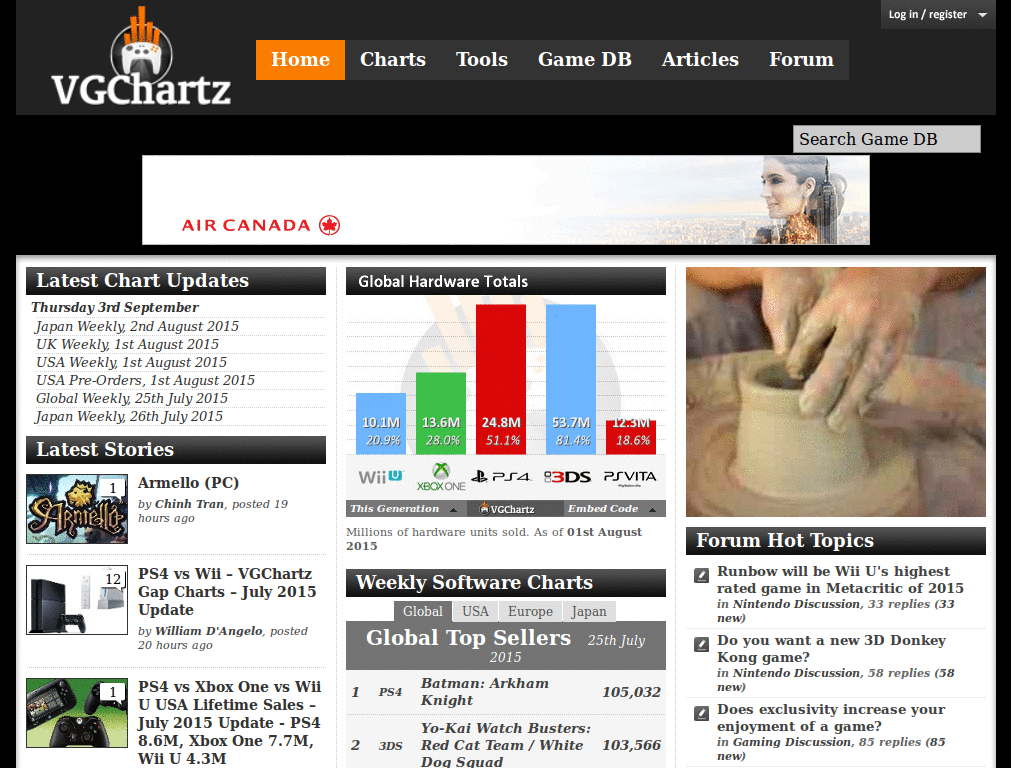Open the Gaming Discussion forum category
The width and height of the screenshot is (1024, 768).
(792, 742)
